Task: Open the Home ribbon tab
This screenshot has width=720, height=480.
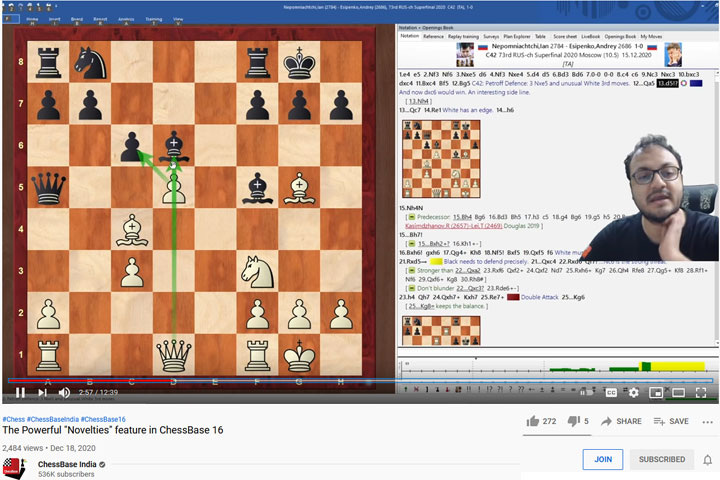Action: pos(32,20)
